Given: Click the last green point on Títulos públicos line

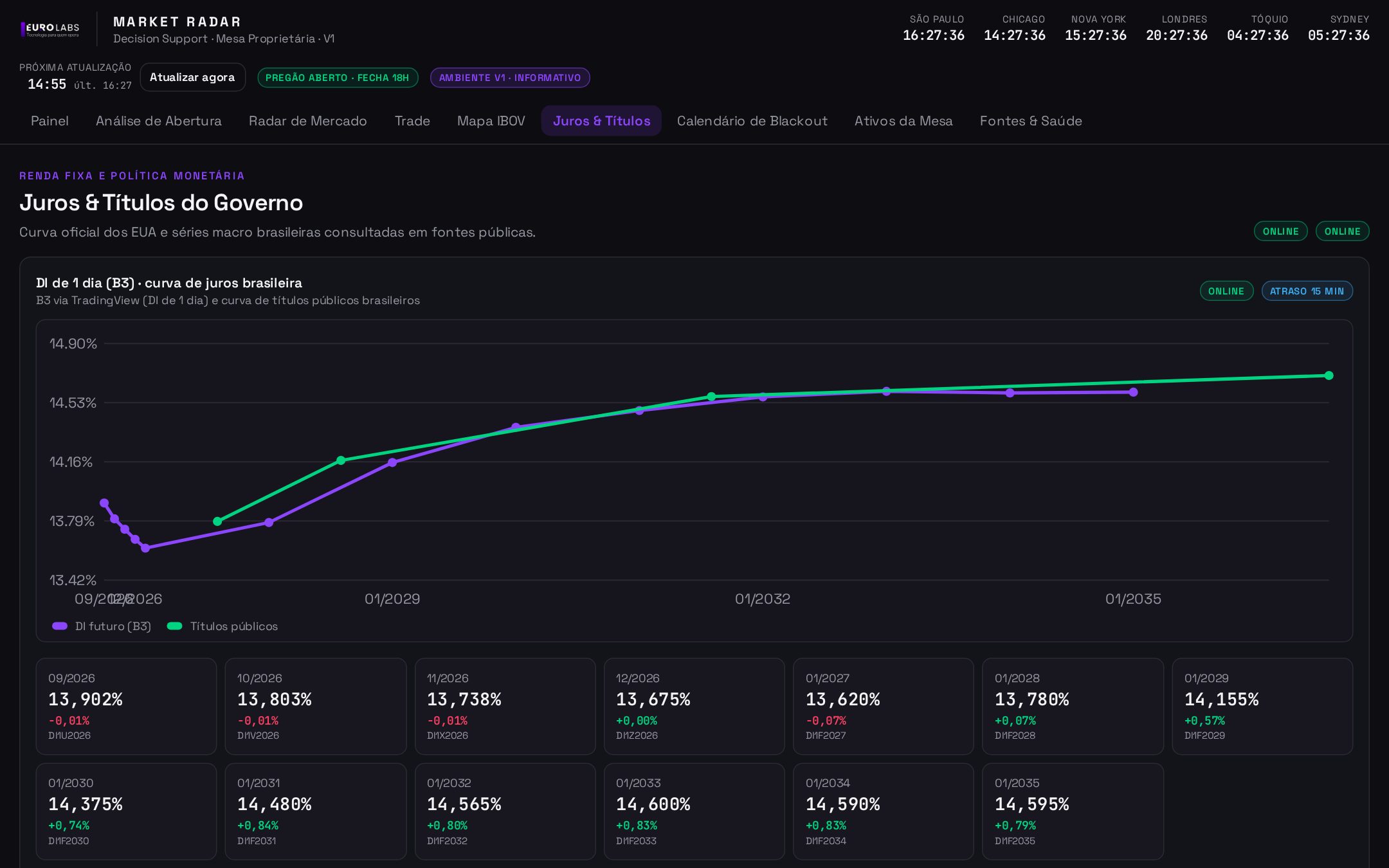Looking at the screenshot, I should [1329, 375].
